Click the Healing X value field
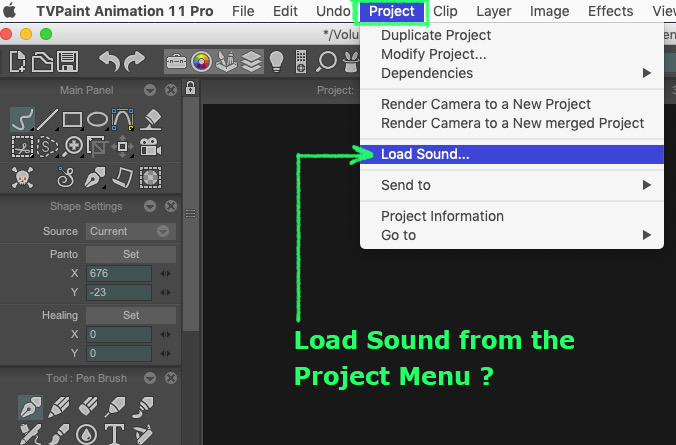Screen dimensions: 676x445 119,334
